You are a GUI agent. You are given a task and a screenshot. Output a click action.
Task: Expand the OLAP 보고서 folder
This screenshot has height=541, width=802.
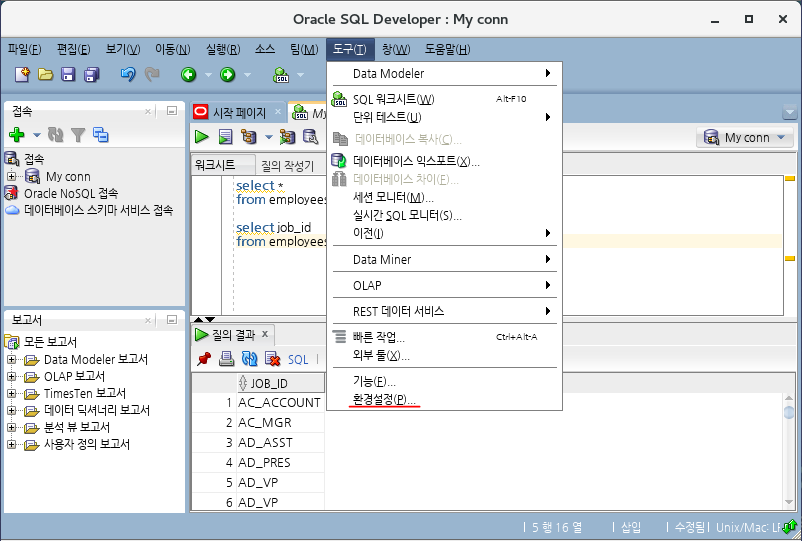tap(11, 376)
